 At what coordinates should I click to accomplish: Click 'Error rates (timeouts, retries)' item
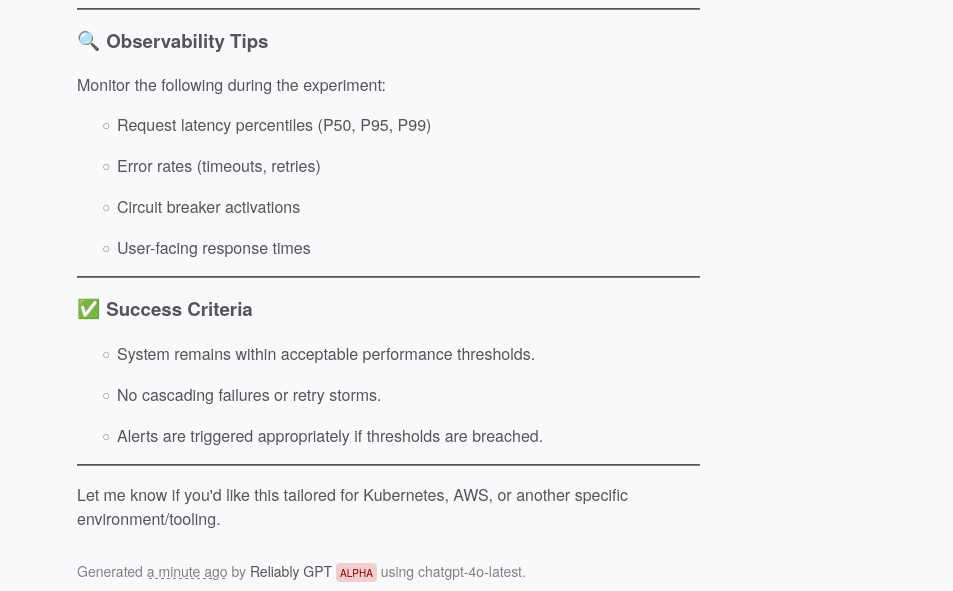tap(219, 167)
